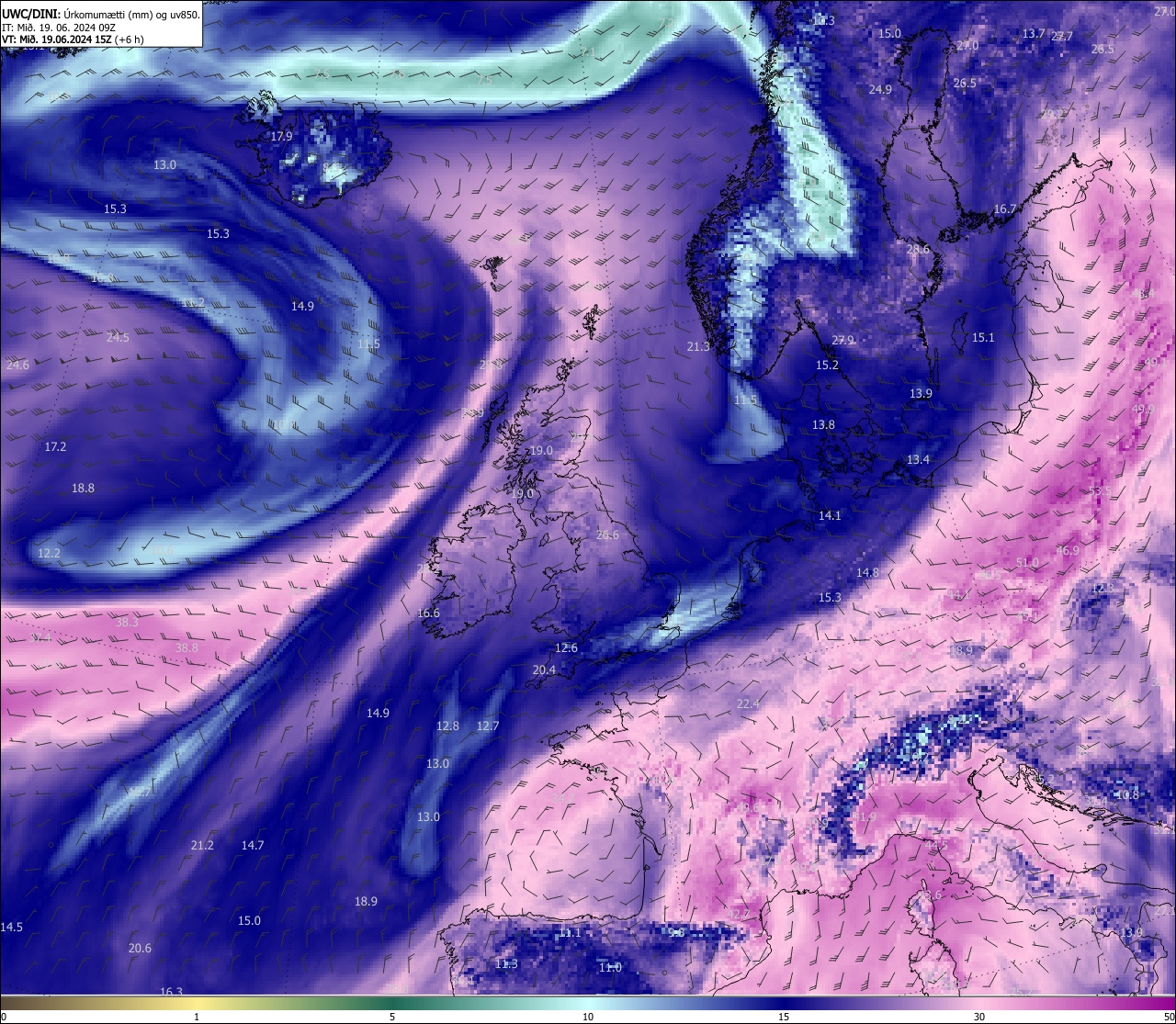The image size is (1176, 1024).
Task: Click the 10.8 value on the map
Action: pyautogui.click(x=1127, y=794)
